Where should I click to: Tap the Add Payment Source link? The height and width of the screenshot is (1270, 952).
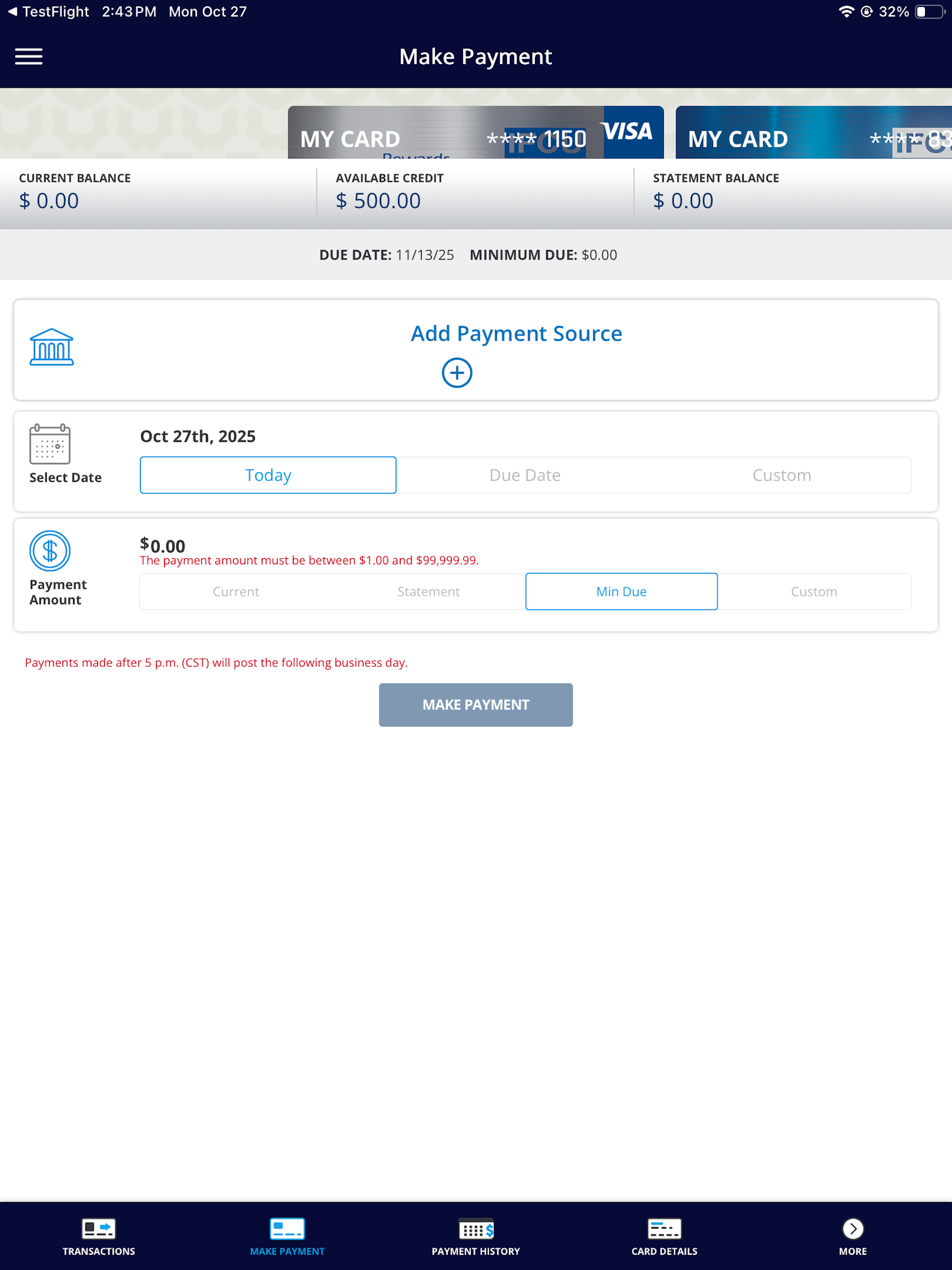click(516, 334)
